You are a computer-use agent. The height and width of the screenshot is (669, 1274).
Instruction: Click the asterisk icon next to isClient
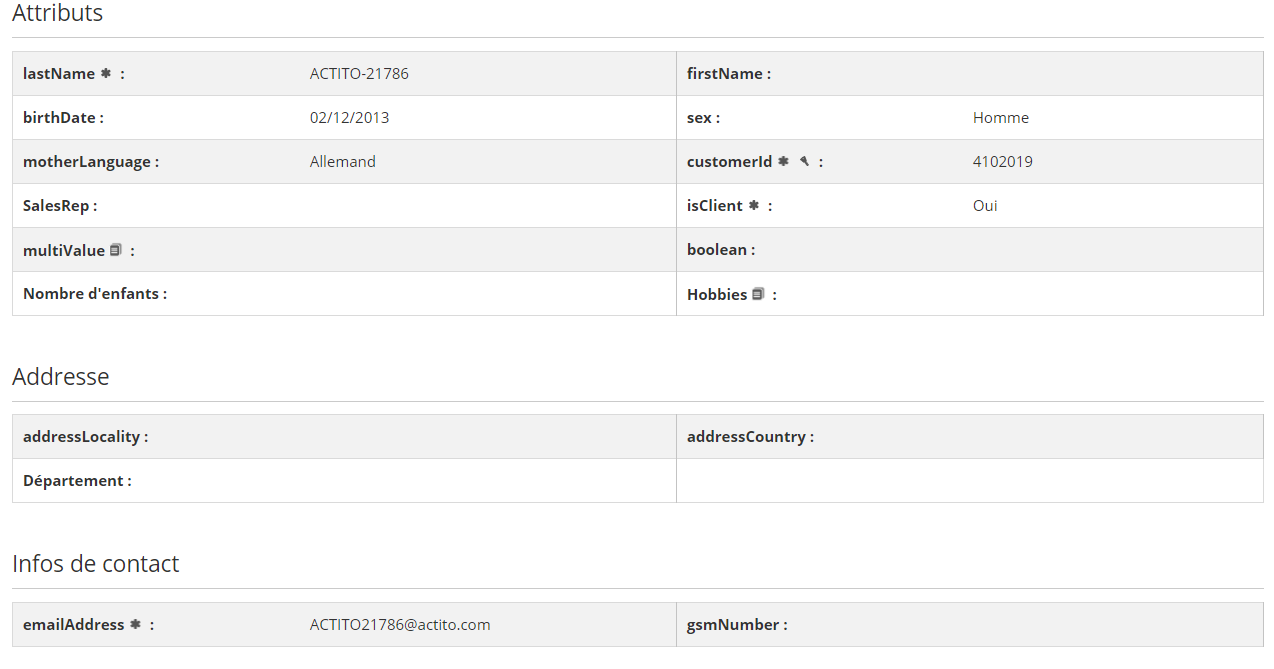pos(754,205)
